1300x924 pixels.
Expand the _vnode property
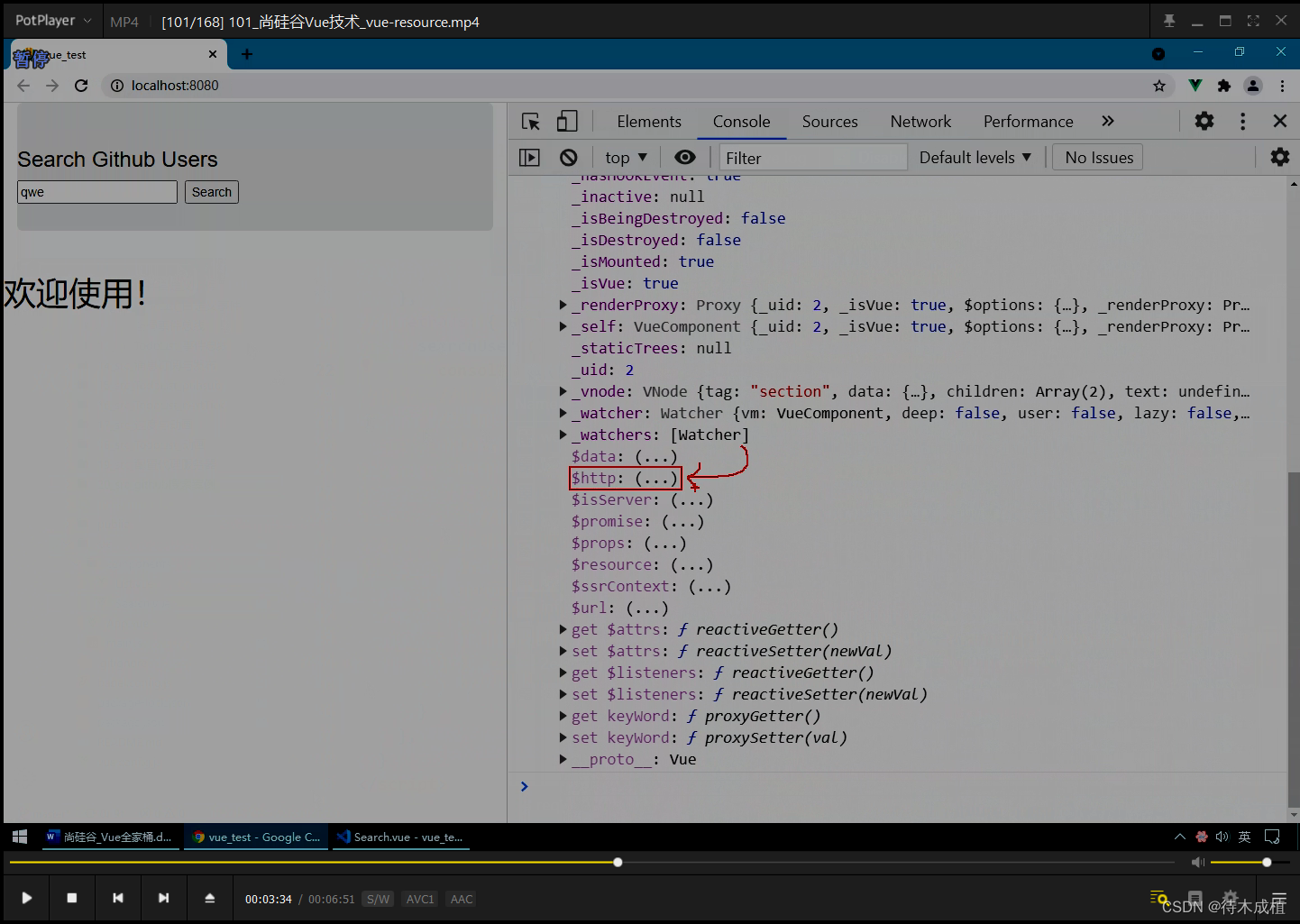coord(563,392)
